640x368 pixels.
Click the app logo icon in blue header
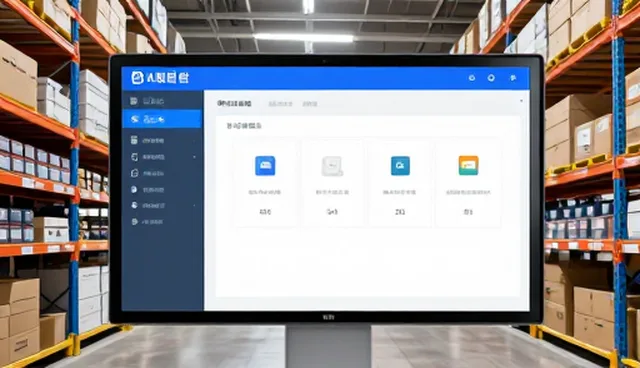tap(137, 78)
